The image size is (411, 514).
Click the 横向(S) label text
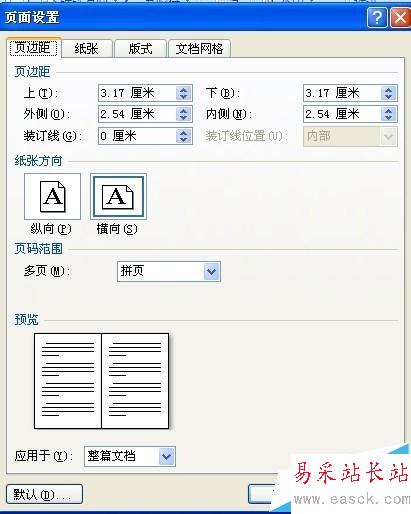pos(117,229)
